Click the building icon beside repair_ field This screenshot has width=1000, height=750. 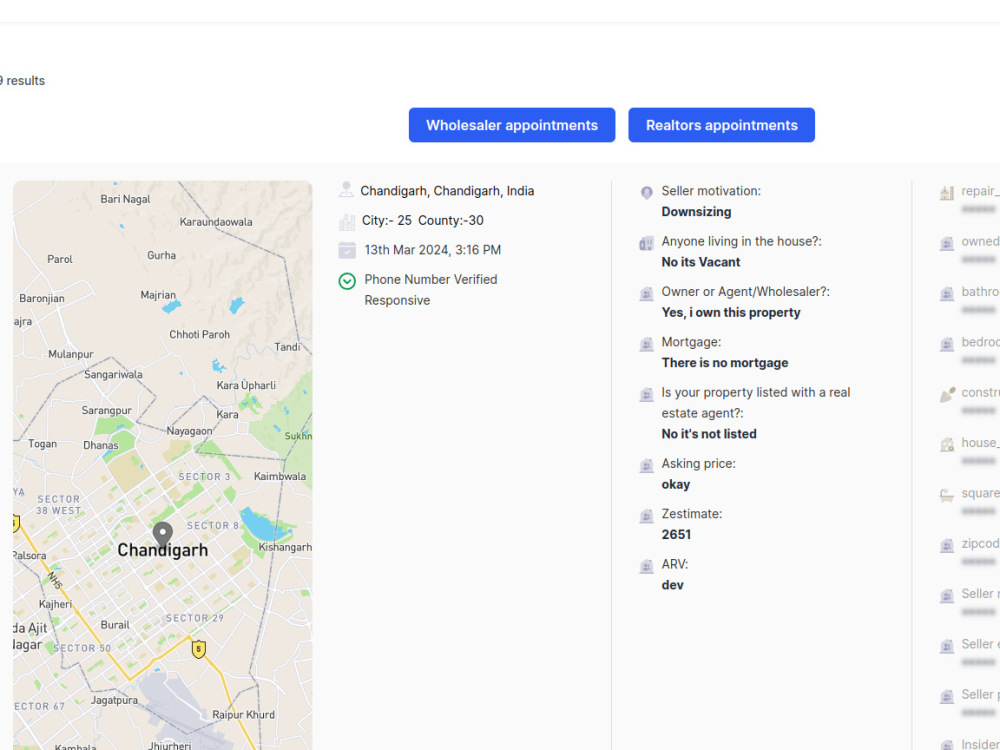[x=946, y=192]
